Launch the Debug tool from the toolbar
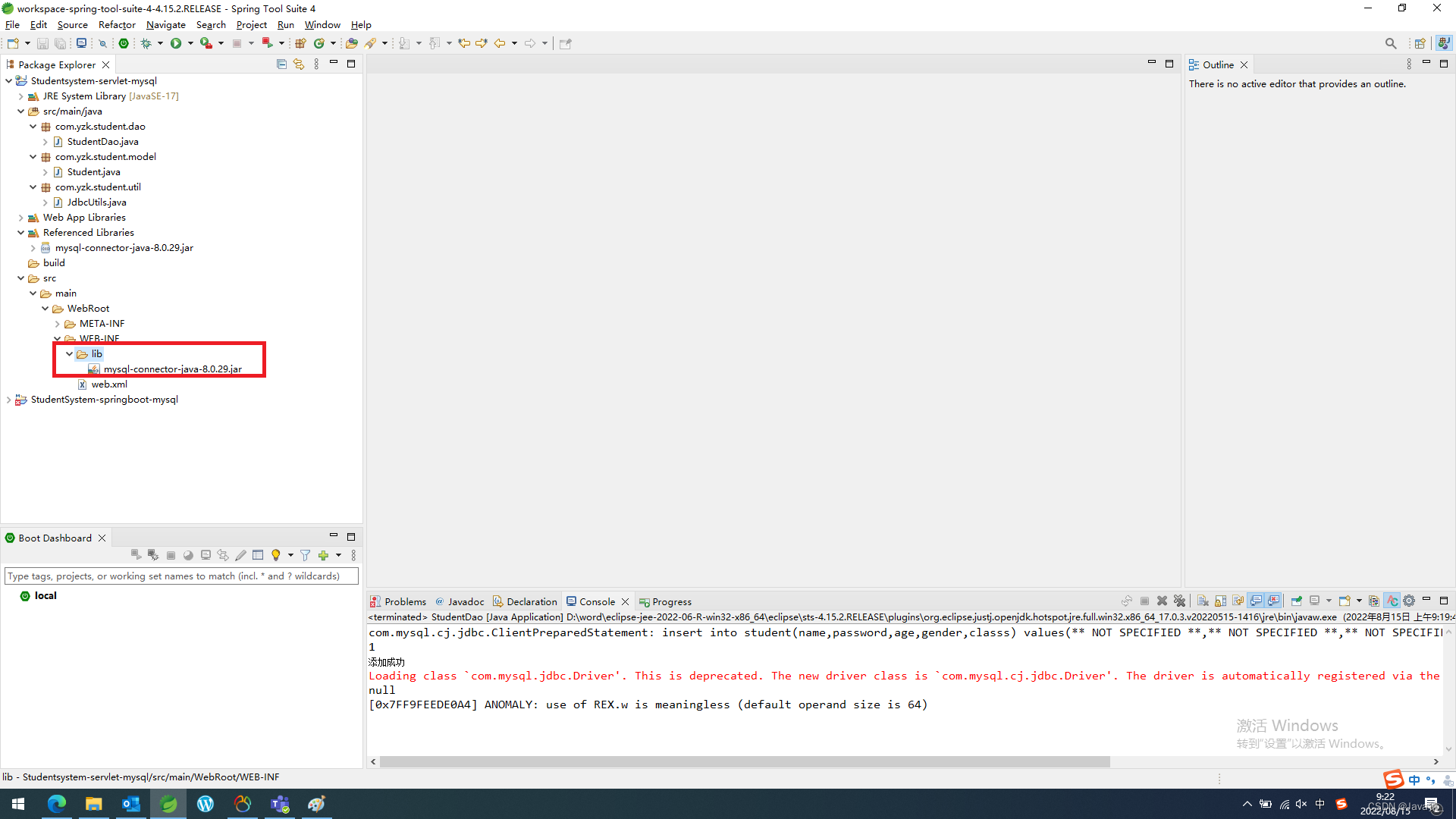 pos(146,43)
